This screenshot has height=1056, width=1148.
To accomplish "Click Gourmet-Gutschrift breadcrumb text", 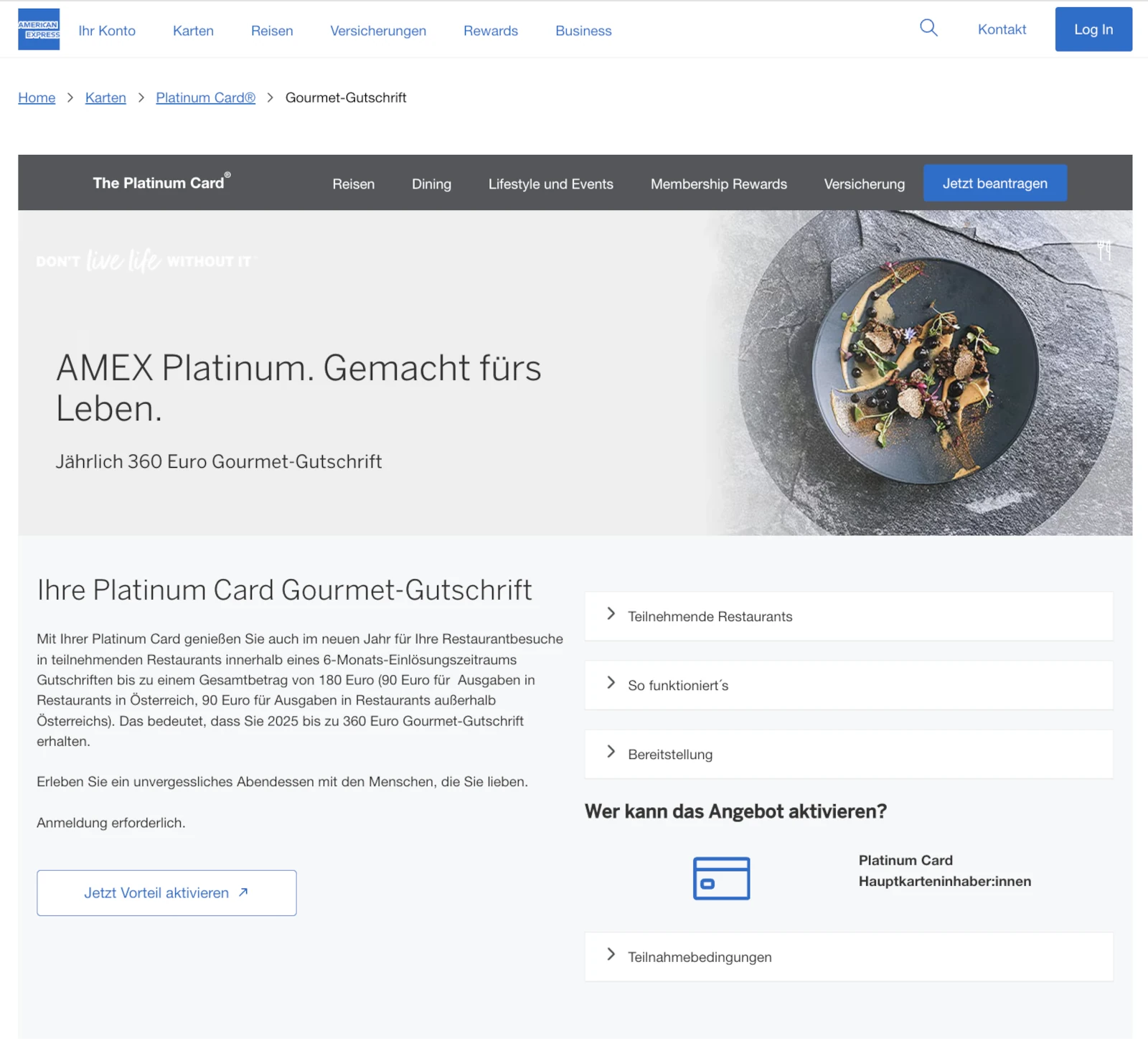I will click(346, 98).
